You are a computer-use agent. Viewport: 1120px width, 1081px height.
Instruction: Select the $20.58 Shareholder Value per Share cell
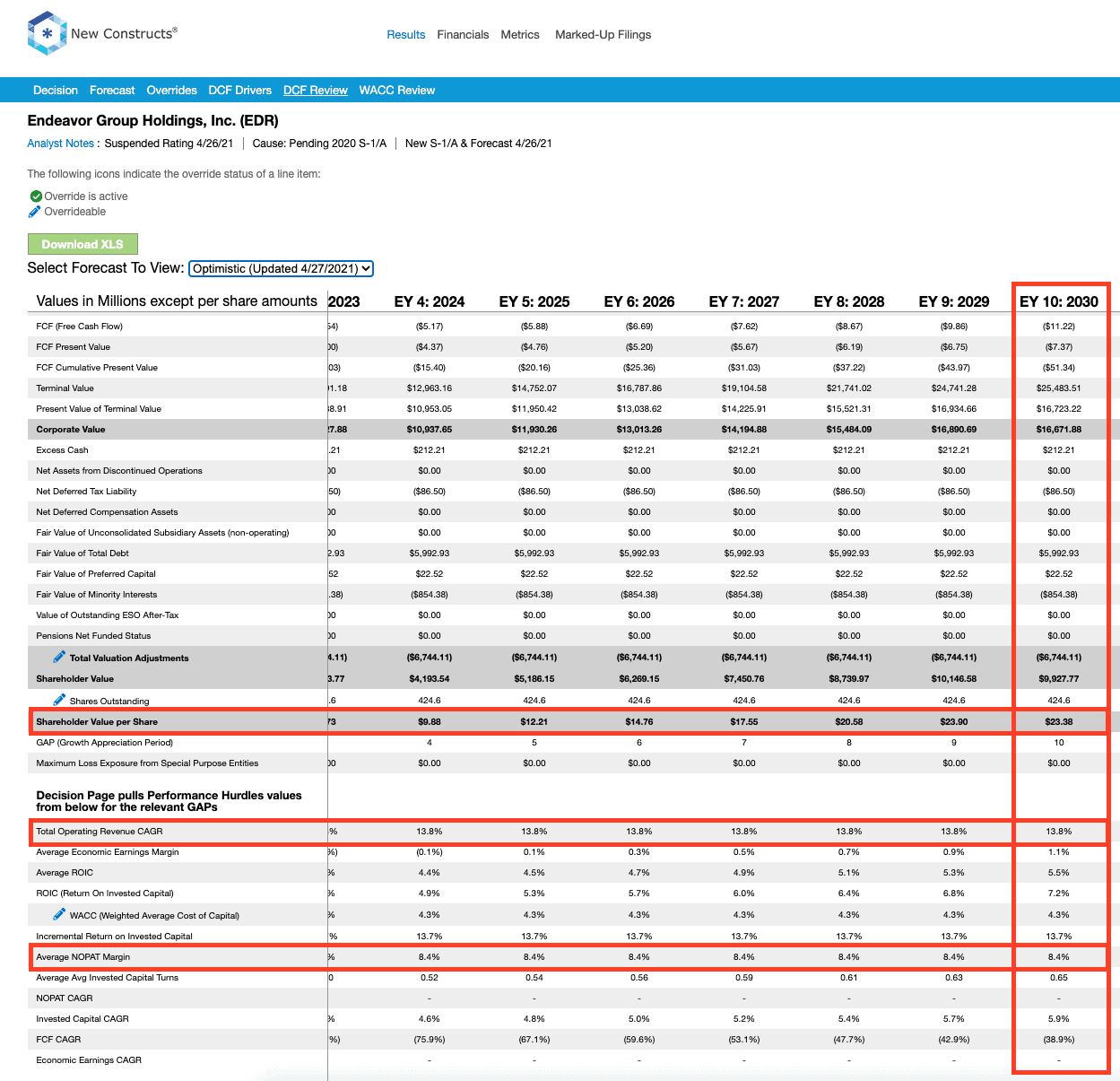pos(849,721)
